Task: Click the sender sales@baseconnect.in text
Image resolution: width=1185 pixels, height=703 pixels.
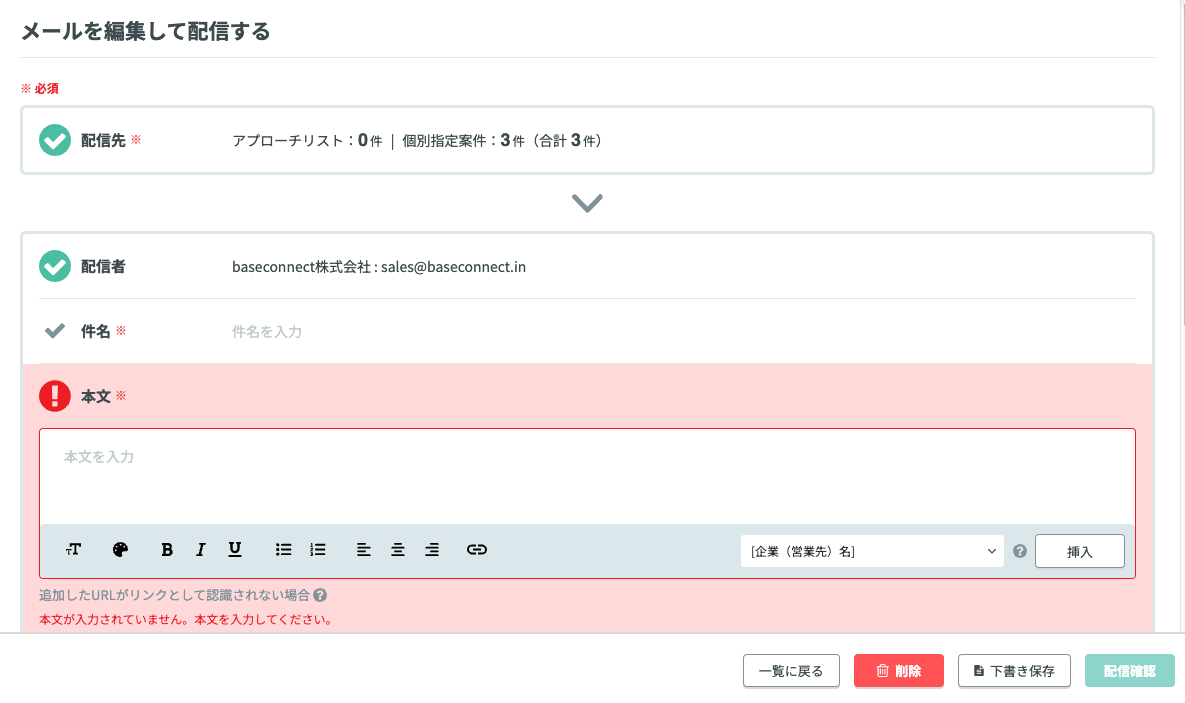Action: click(453, 267)
